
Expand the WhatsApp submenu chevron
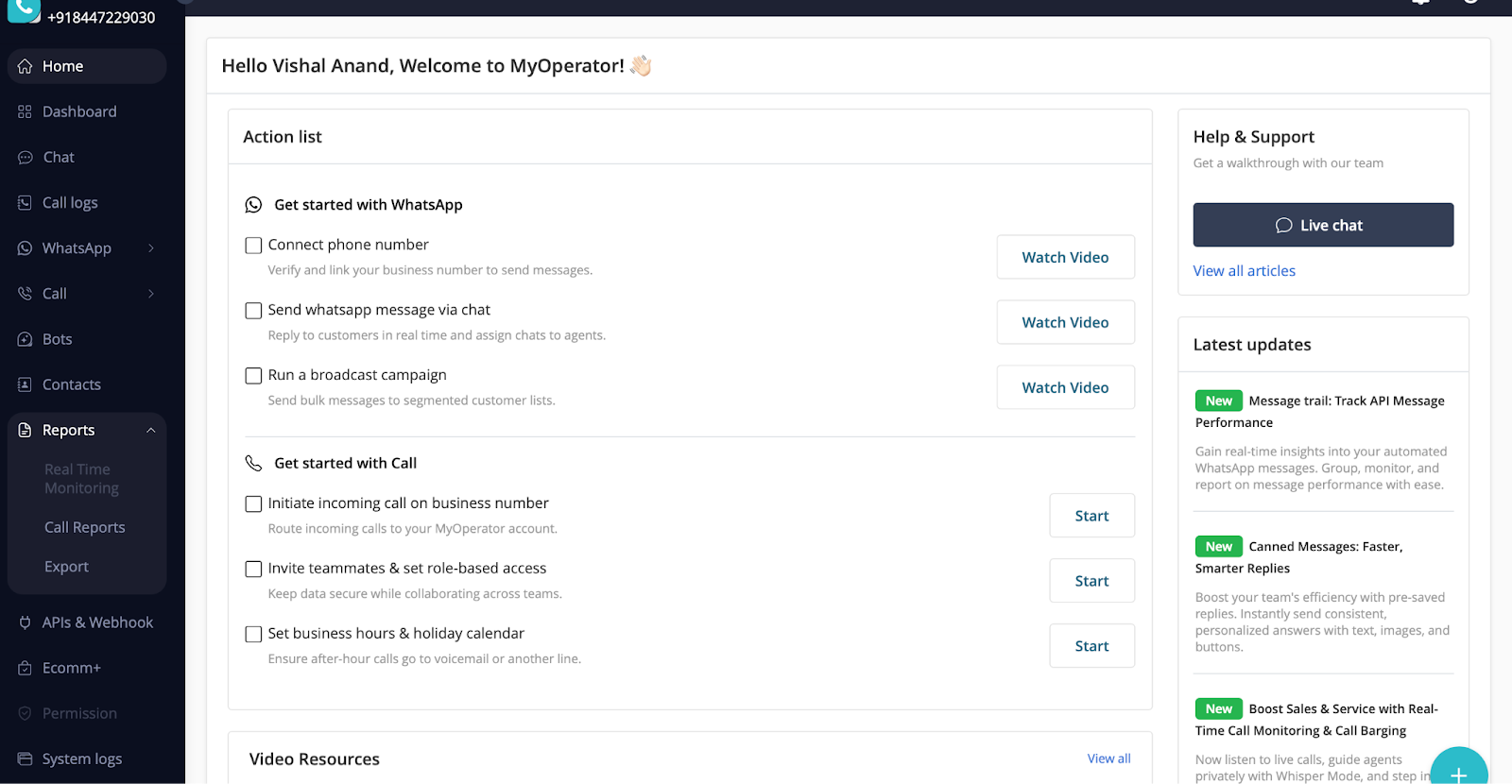click(151, 248)
